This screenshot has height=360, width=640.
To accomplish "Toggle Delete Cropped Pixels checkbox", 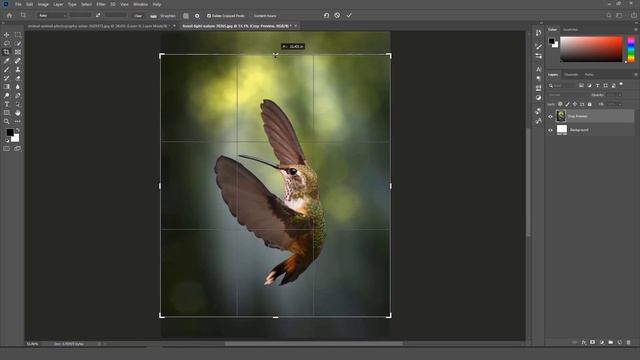I will pos(209,16).
